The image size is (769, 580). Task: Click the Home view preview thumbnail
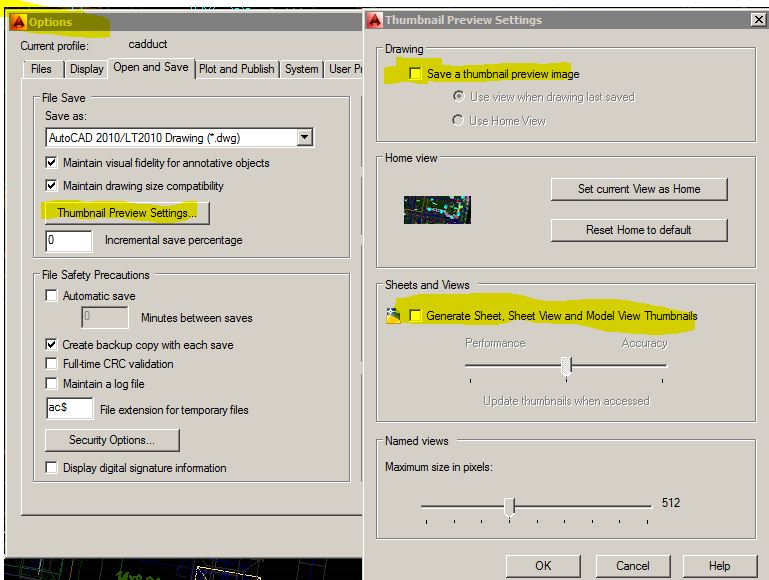(437, 210)
